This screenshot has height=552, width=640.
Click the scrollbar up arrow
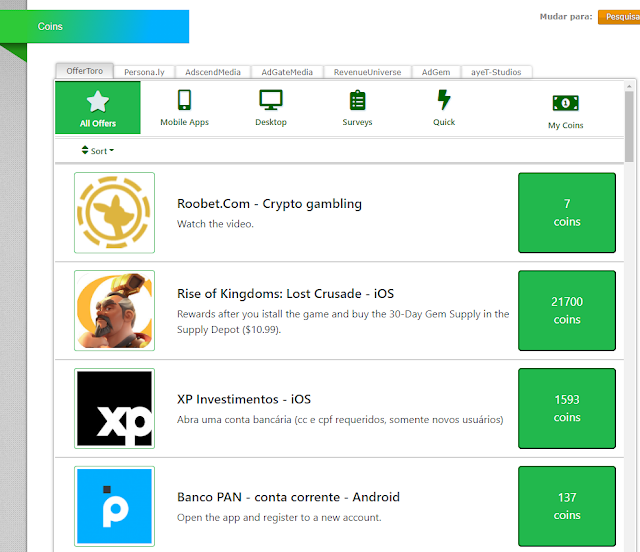coord(629,86)
